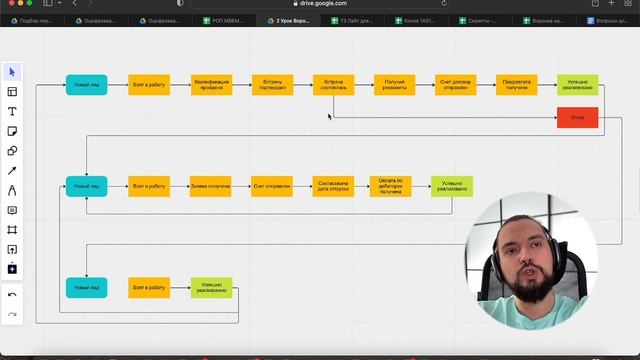This screenshot has width=640, height=360.
Task: Select the cursor selection tool
Action: pos(12,72)
